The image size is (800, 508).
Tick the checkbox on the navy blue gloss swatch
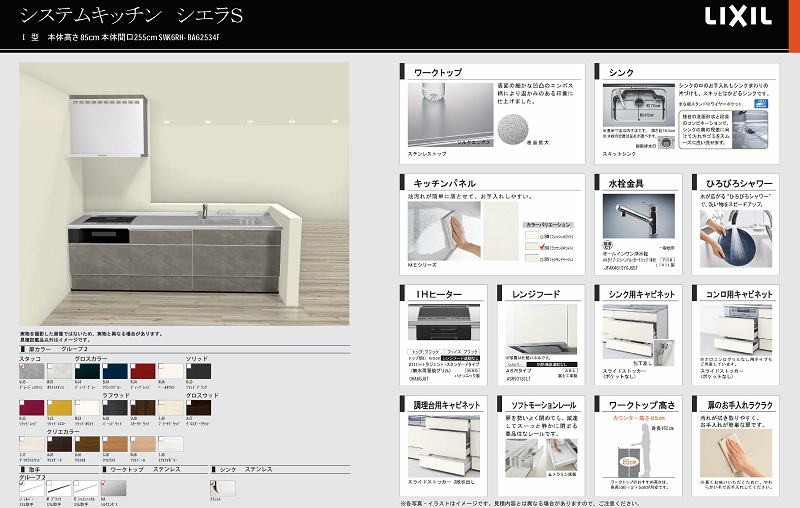[x=106, y=366]
